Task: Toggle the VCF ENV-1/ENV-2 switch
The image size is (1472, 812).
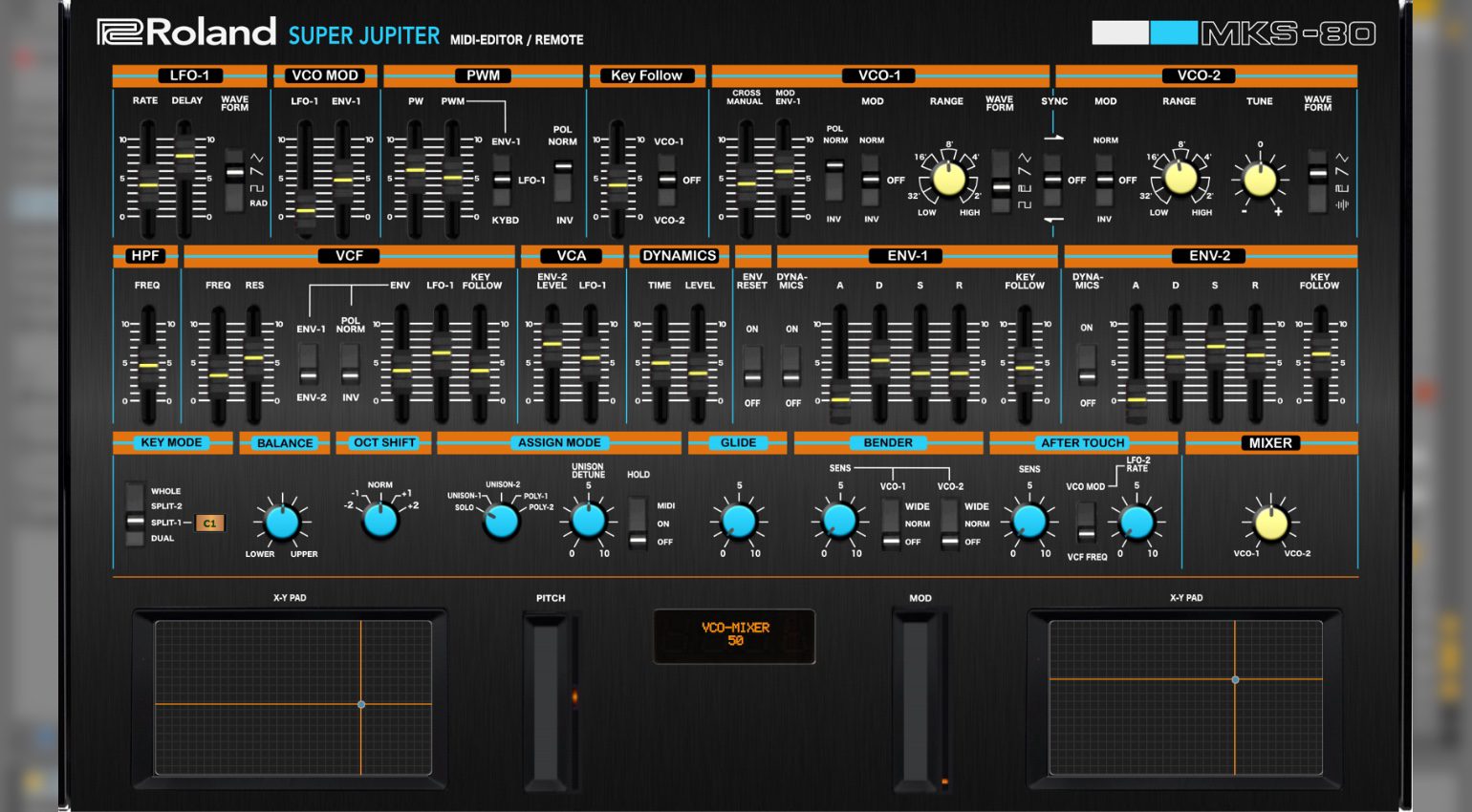Action: (308, 364)
